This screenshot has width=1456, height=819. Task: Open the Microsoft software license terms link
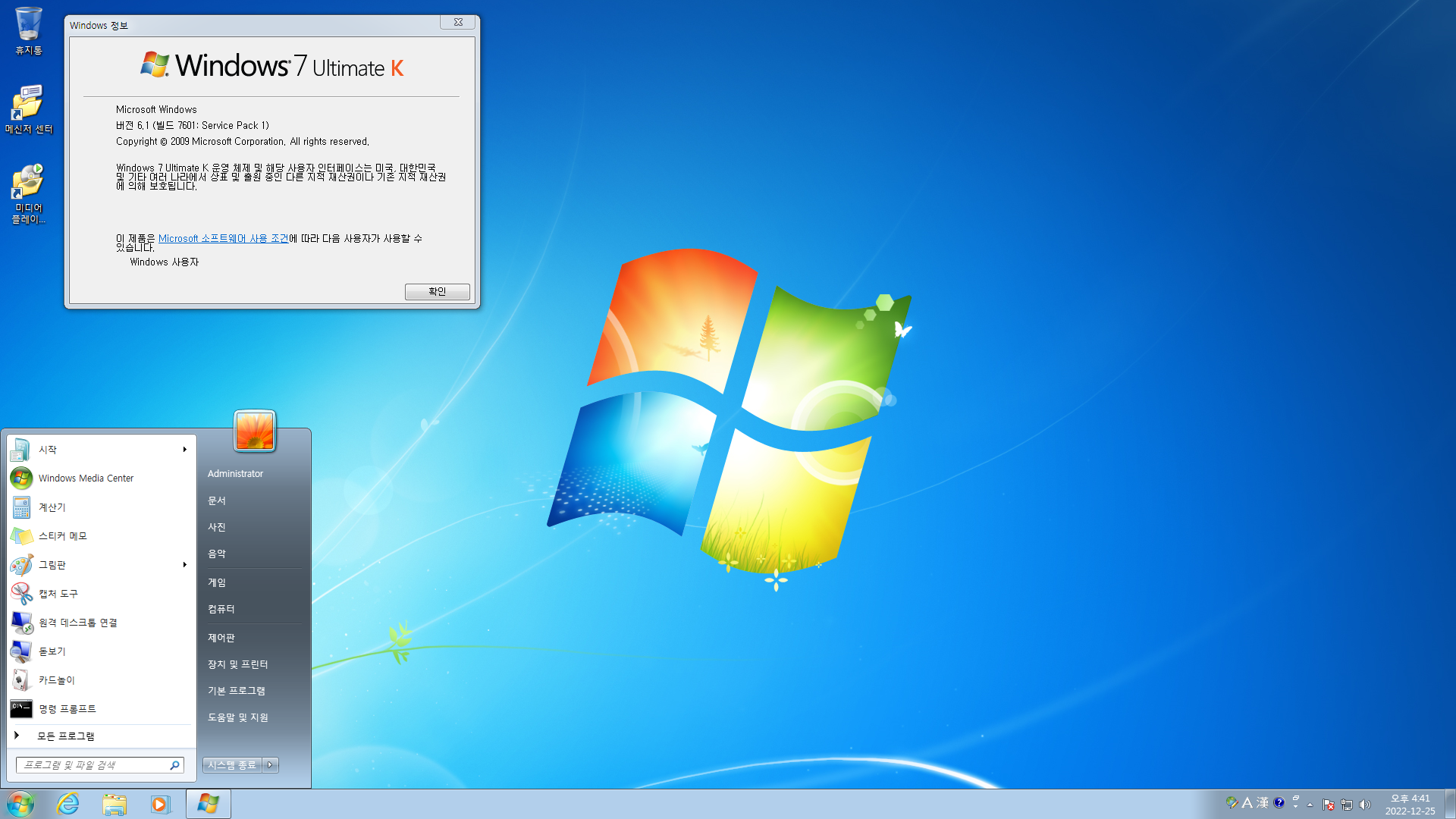coord(223,239)
